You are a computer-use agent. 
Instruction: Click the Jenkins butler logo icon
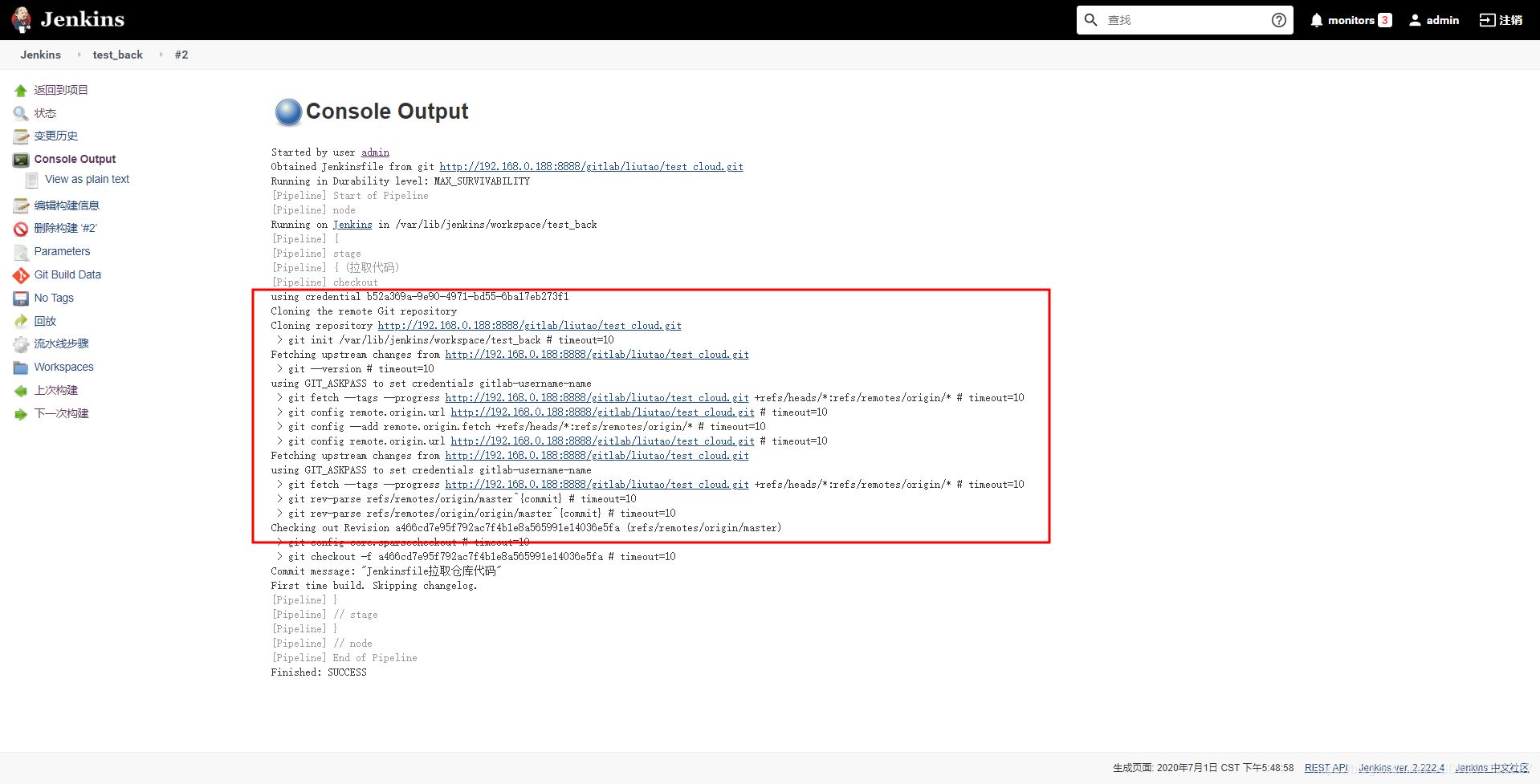click(x=22, y=20)
